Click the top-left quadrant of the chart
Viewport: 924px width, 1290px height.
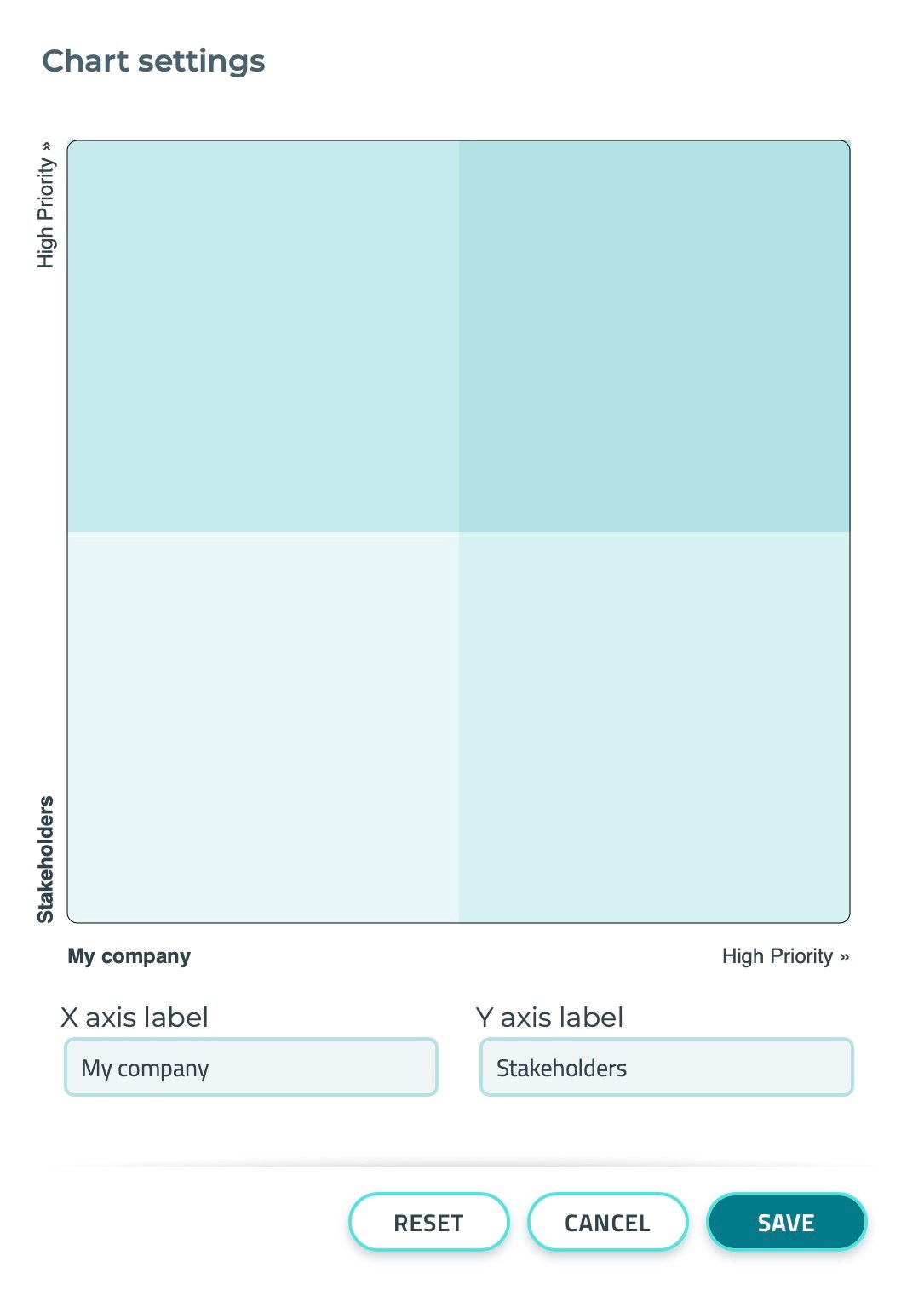264,336
